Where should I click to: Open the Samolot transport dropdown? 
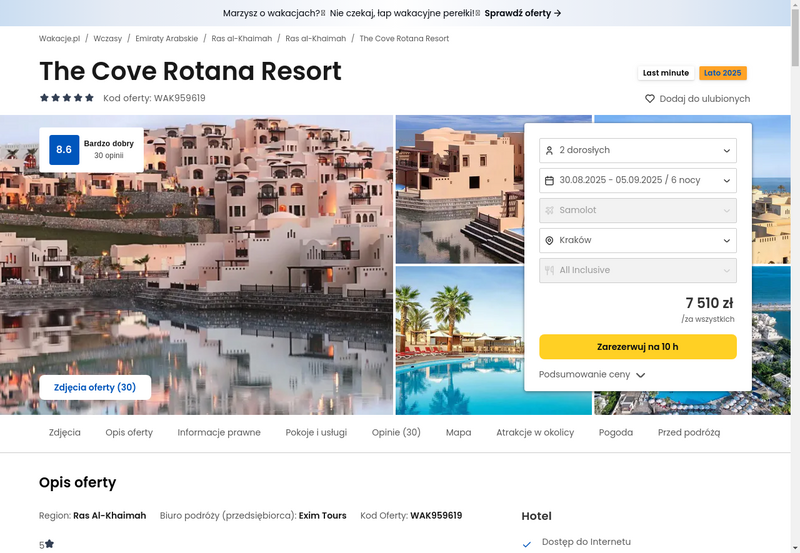(638, 210)
